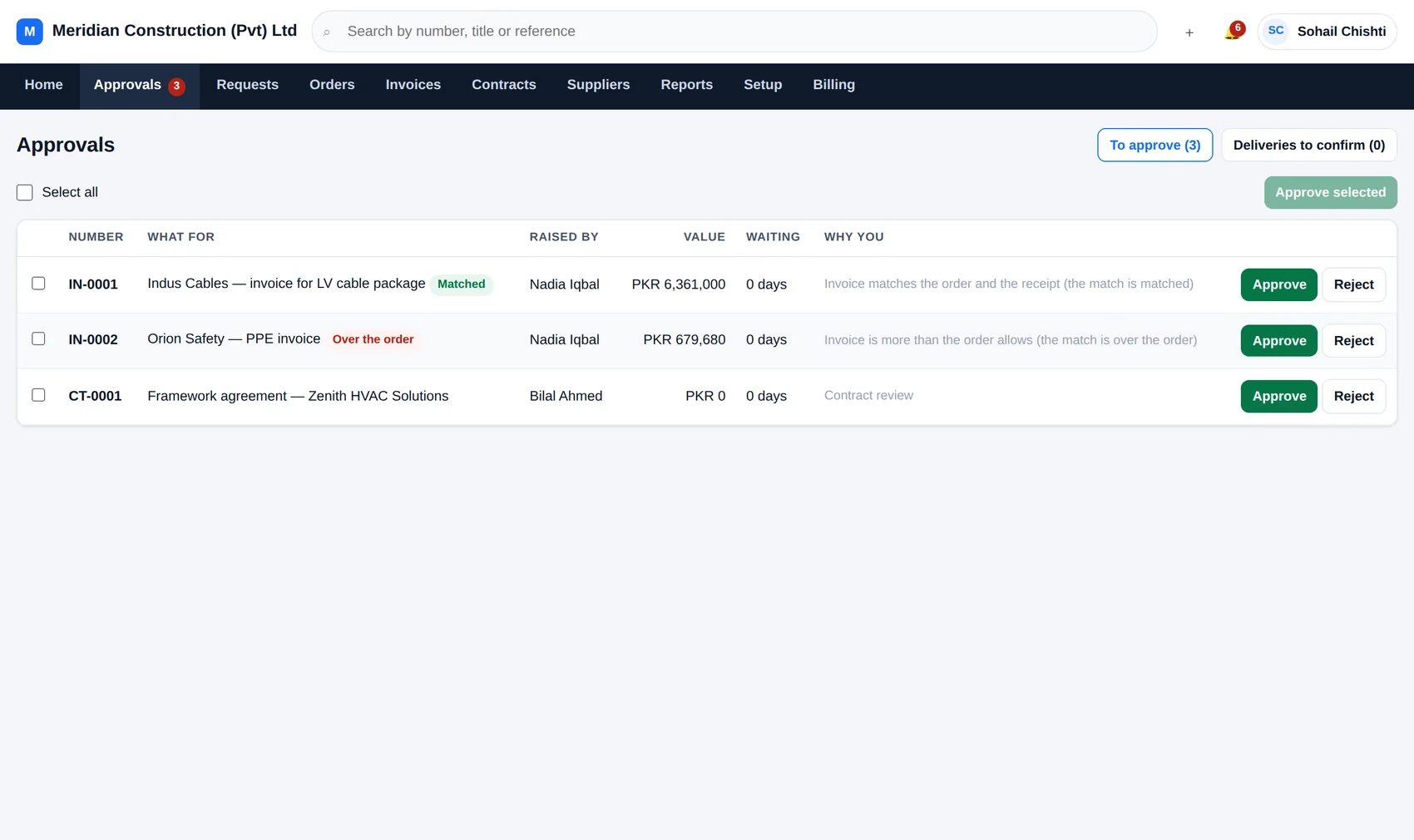Open the Sohail Chishti user menu

1327,32
